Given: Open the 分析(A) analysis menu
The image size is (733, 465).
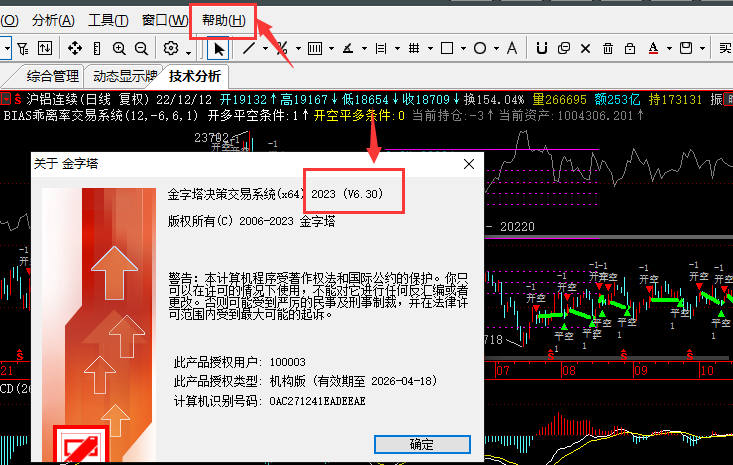Looking at the screenshot, I should tap(53, 21).
